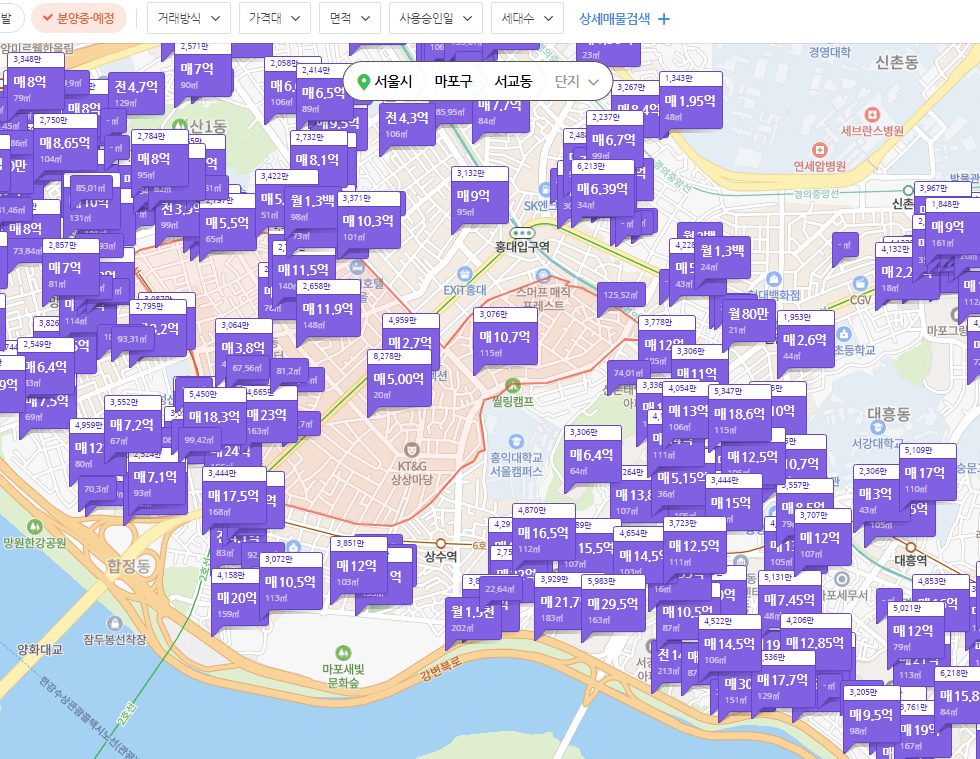Select listing marker 매7.45억
Viewport: 980px width, 759px height.
790,600
